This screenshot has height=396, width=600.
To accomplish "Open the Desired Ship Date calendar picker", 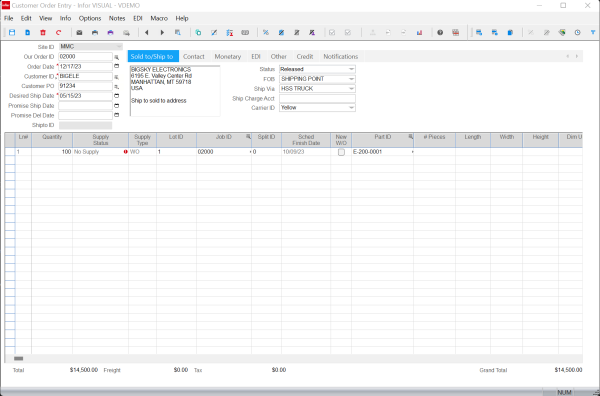I will (117, 96).
